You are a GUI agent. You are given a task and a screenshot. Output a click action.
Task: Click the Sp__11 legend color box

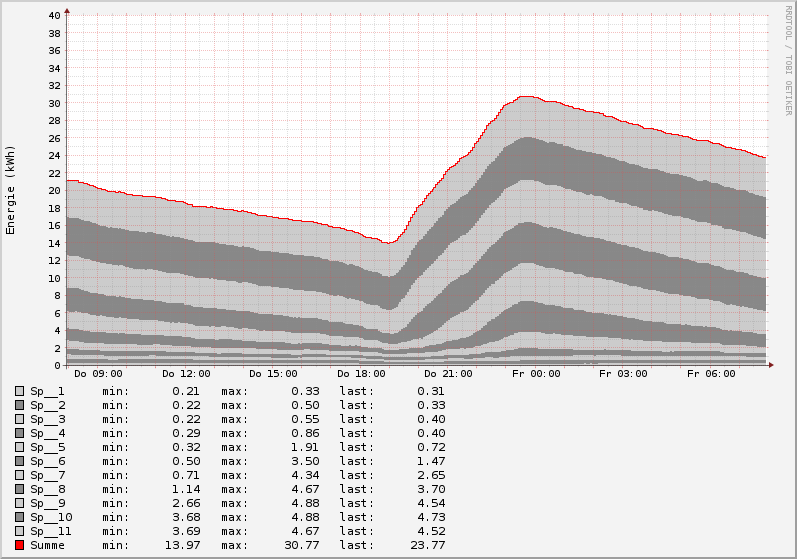19,531
